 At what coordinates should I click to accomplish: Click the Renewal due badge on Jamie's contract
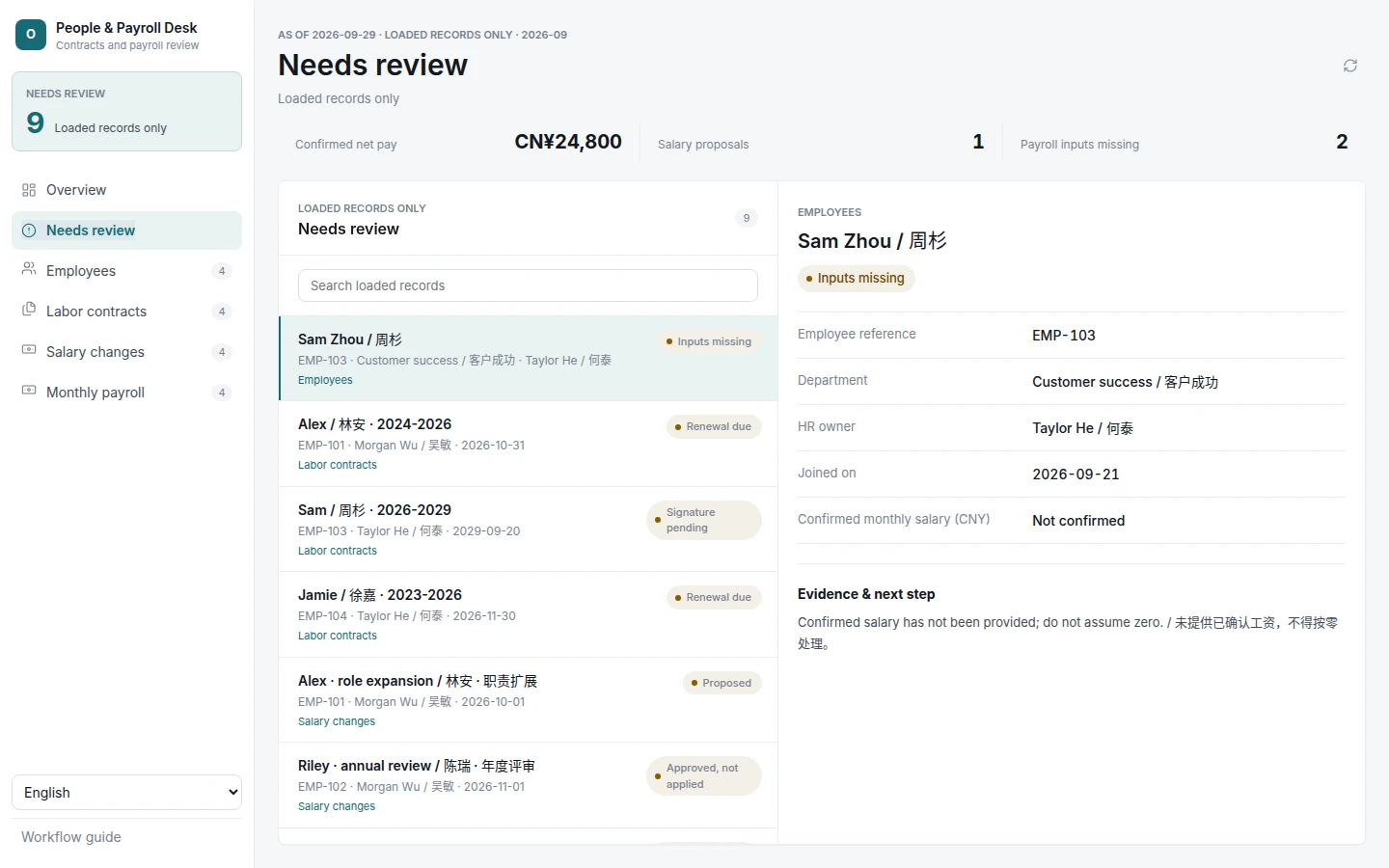click(714, 597)
